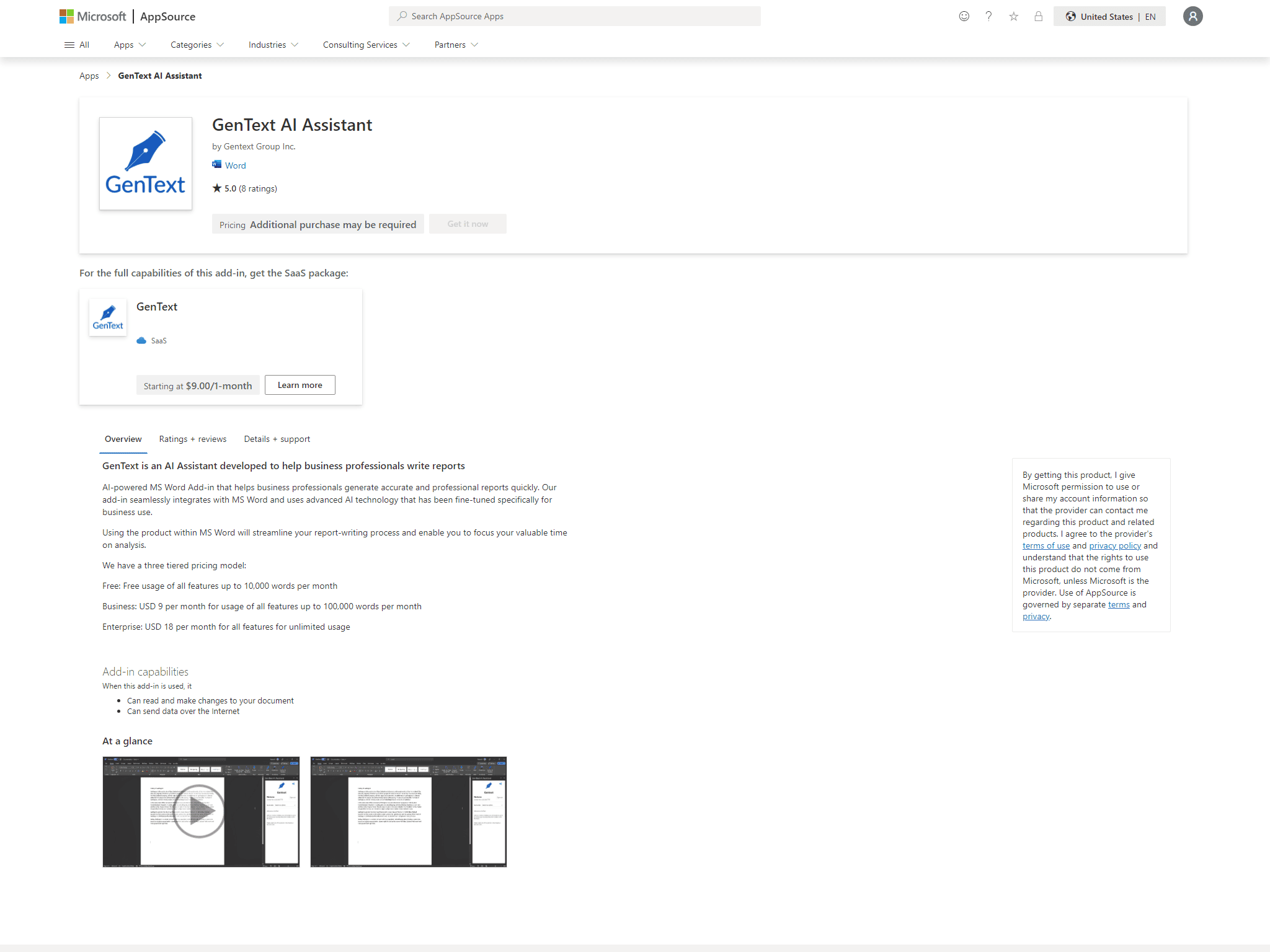This screenshot has height=952, width=1270.
Task: Open provider's terms of use link
Action: pos(1046,545)
